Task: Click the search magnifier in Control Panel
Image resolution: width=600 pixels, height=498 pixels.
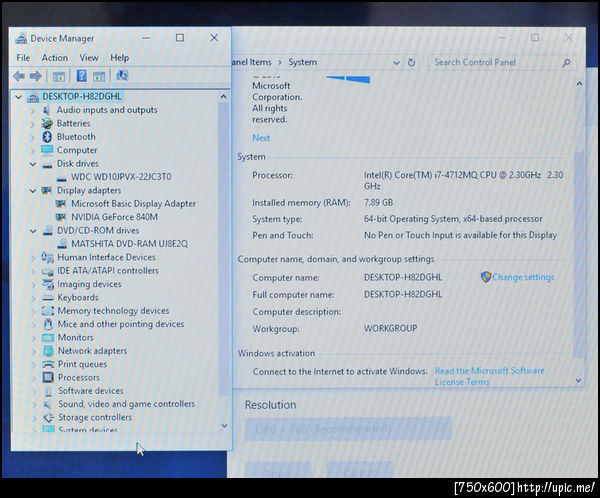Action: 566,63
